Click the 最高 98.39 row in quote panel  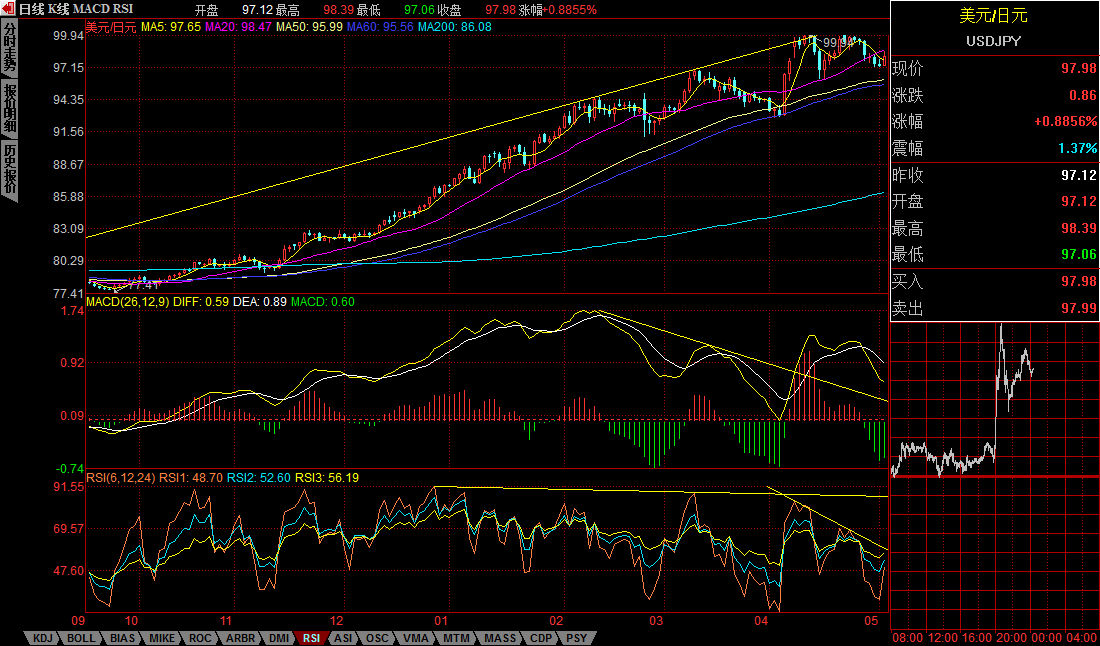994,228
